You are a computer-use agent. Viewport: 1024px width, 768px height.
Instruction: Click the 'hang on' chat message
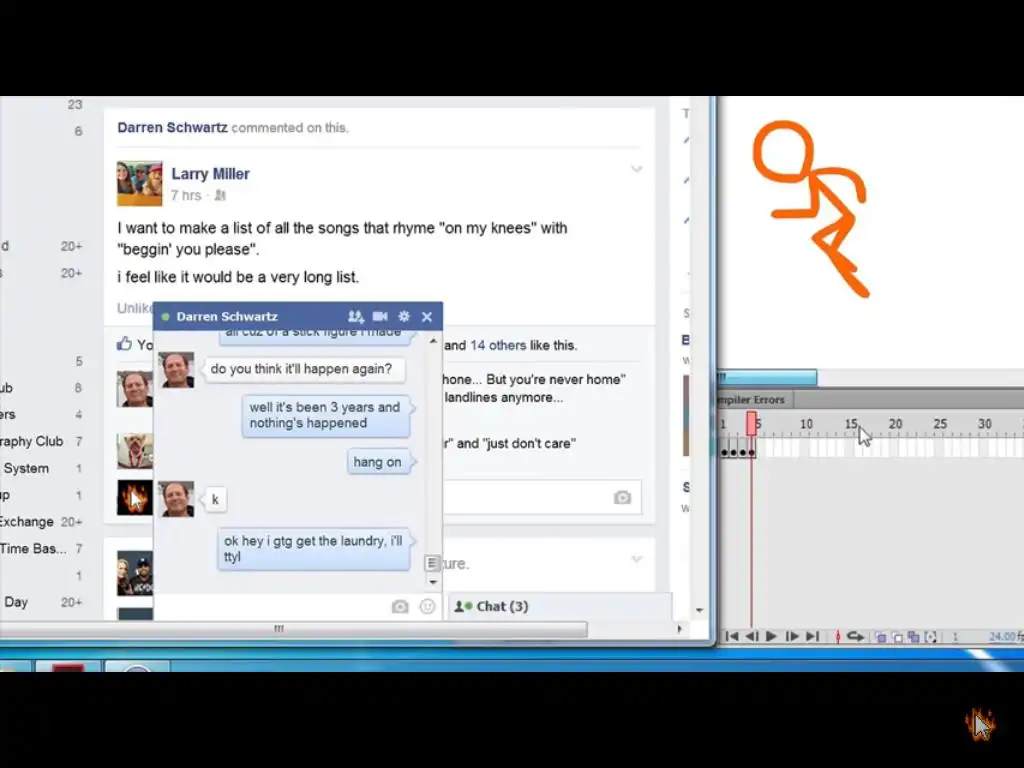click(377, 462)
